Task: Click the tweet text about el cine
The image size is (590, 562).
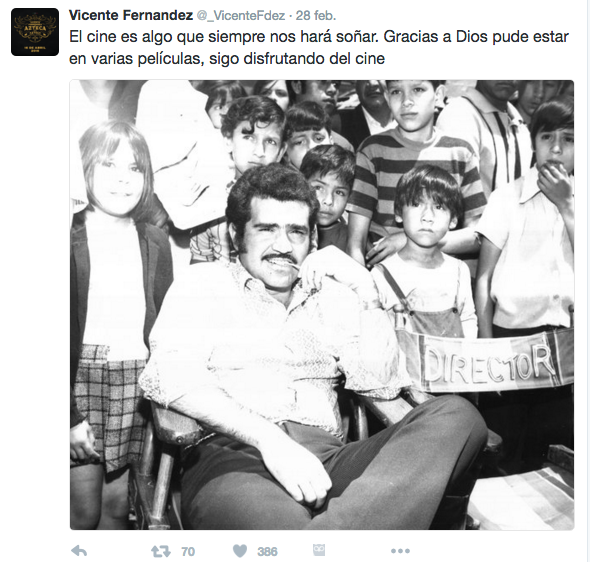Action: point(319,47)
